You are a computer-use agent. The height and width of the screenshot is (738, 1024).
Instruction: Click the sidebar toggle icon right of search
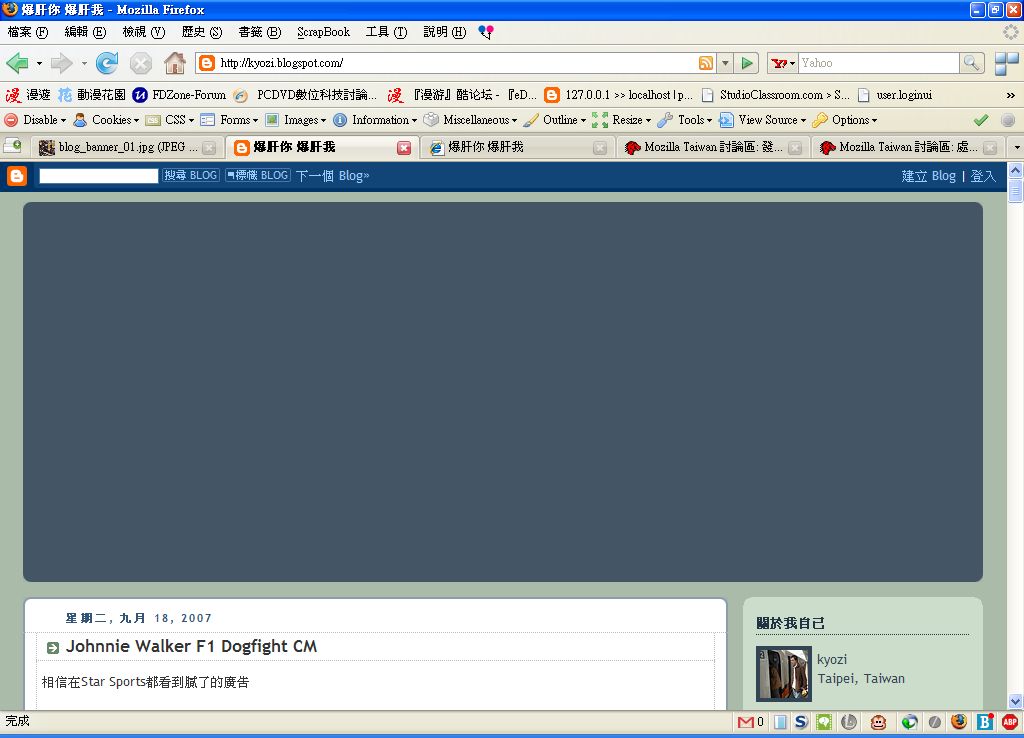click(x=1006, y=63)
